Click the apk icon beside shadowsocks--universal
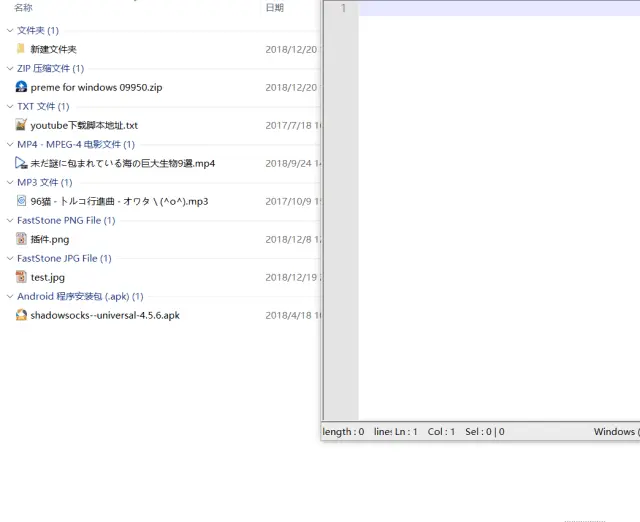Screen dimensions: 640x522 click(21, 315)
